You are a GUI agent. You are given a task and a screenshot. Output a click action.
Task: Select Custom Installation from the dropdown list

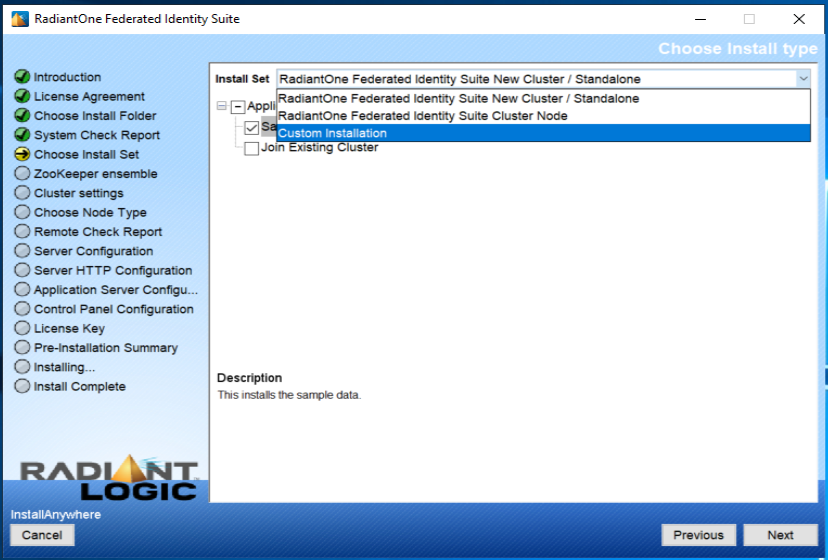(x=543, y=133)
